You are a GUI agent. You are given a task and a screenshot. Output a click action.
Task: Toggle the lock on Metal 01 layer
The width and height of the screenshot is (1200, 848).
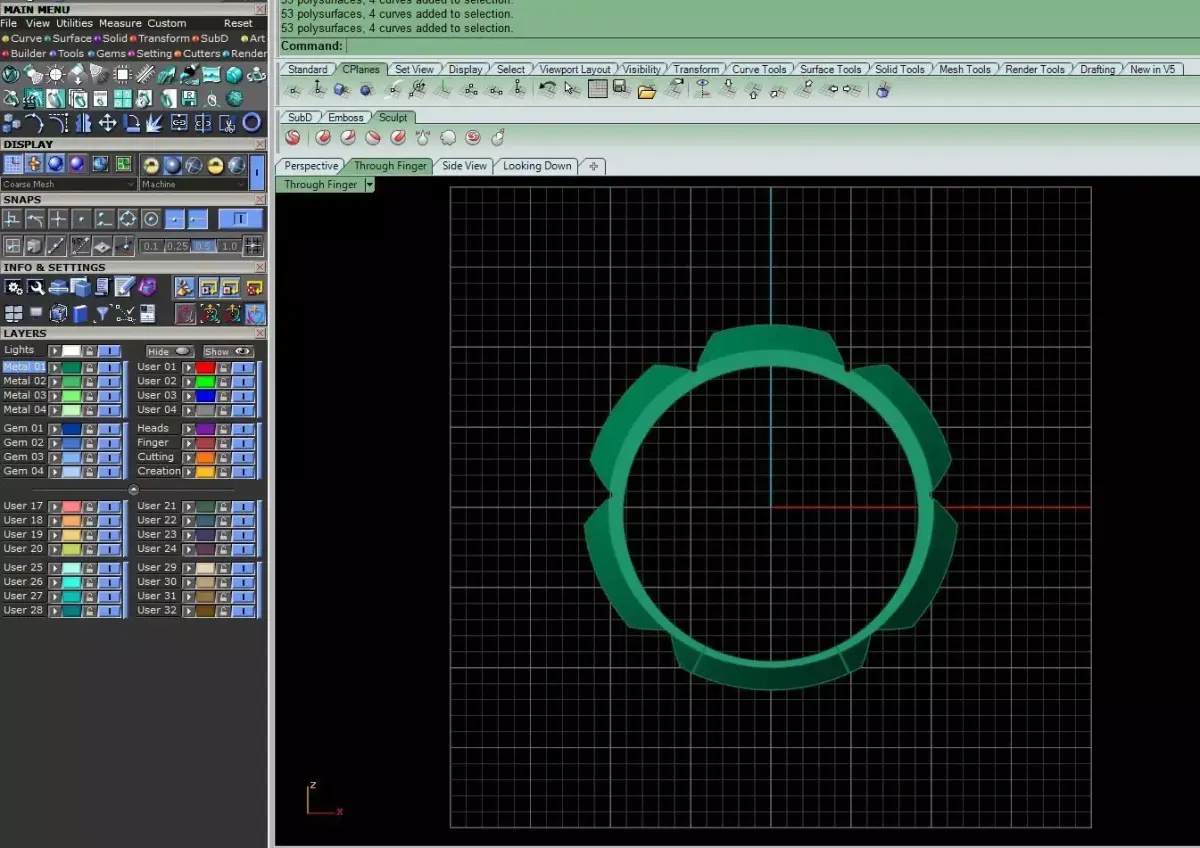[90, 367]
